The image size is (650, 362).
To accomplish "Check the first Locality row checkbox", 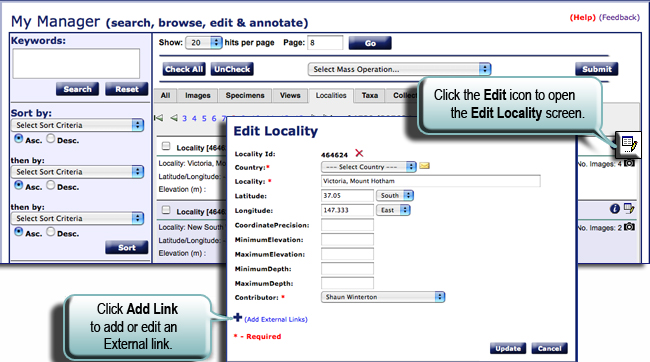I will [166, 146].
